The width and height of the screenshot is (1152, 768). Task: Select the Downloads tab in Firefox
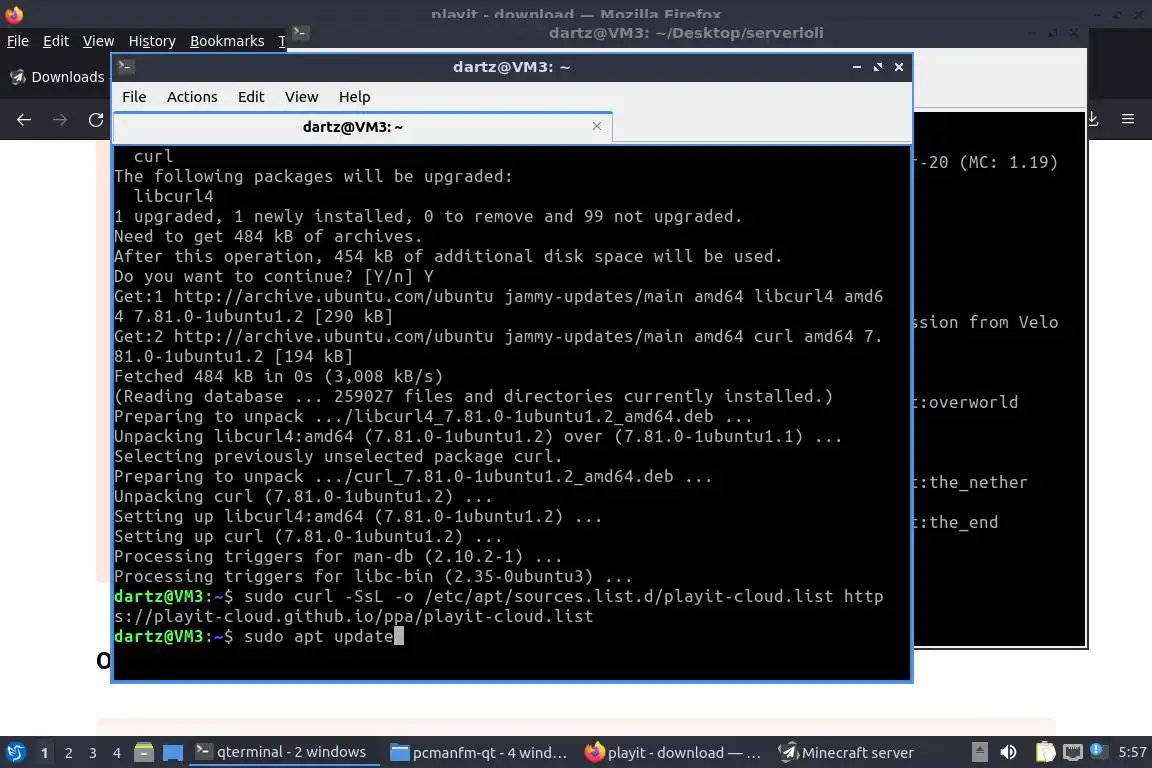coord(57,77)
